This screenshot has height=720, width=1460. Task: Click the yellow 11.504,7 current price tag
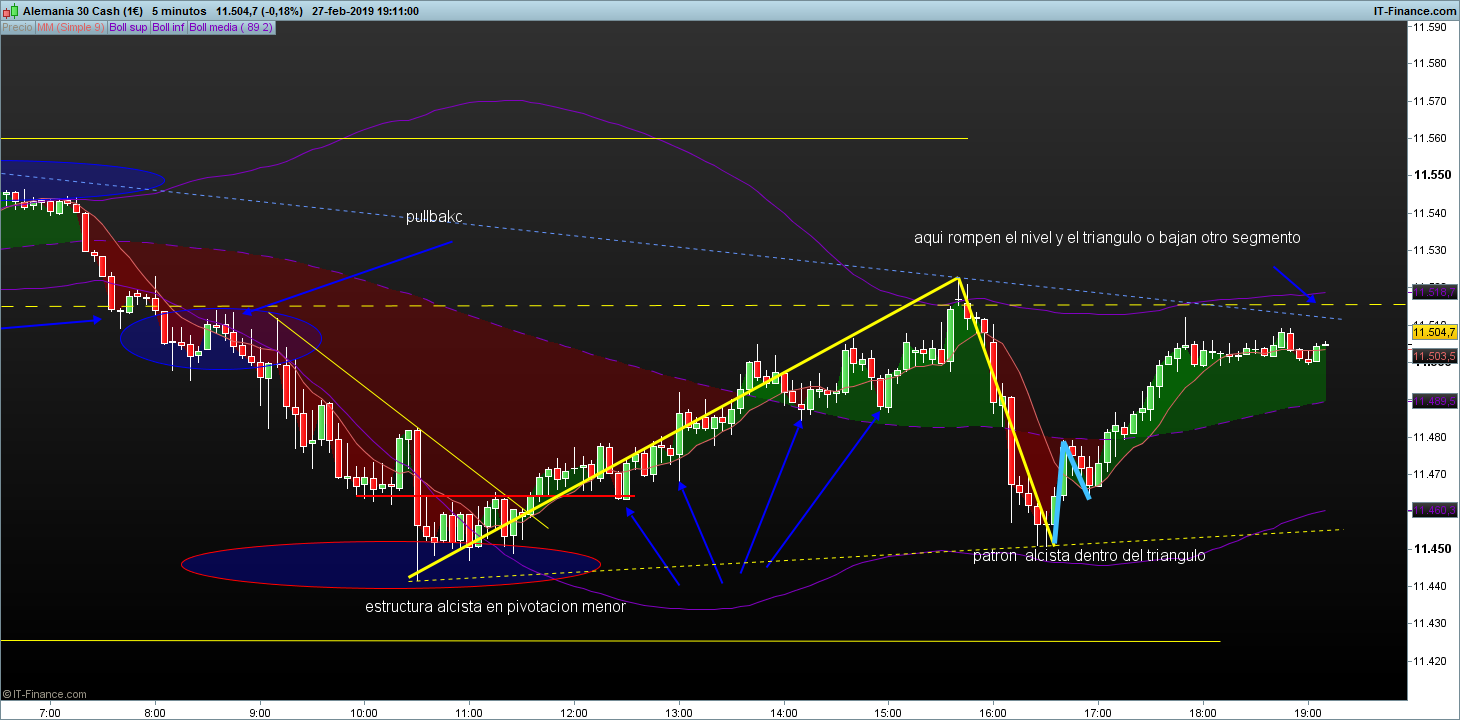pos(1433,332)
